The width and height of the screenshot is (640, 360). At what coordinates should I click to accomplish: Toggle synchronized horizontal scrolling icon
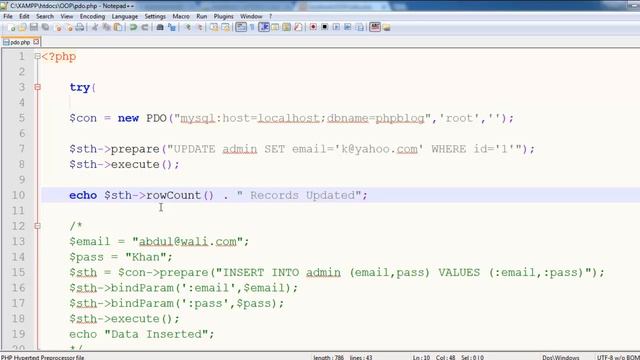pyautogui.click(x=225, y=27)
